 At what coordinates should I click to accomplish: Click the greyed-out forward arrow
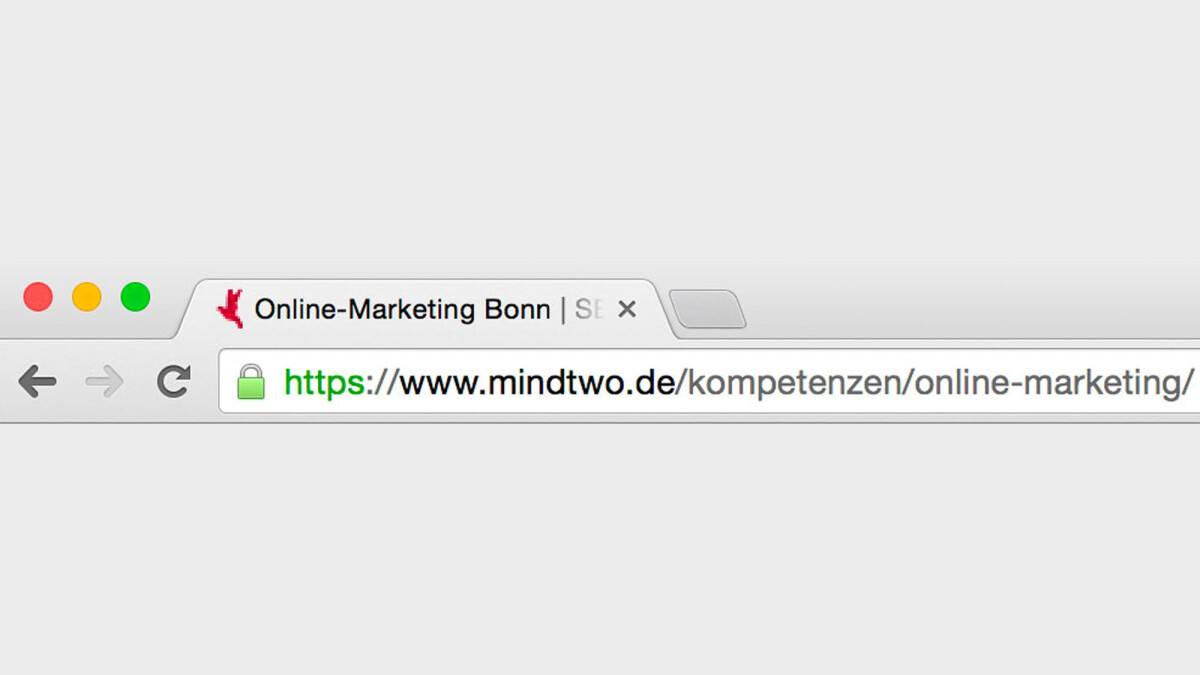105,381
